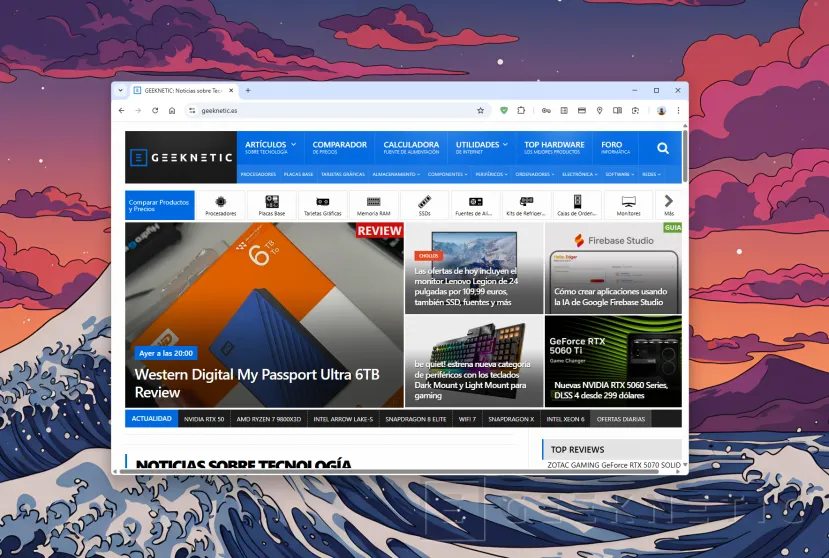Open the COMPARADOR de precios menu item
The width and height of the screenshot is (829, 558).
point(339,148)
